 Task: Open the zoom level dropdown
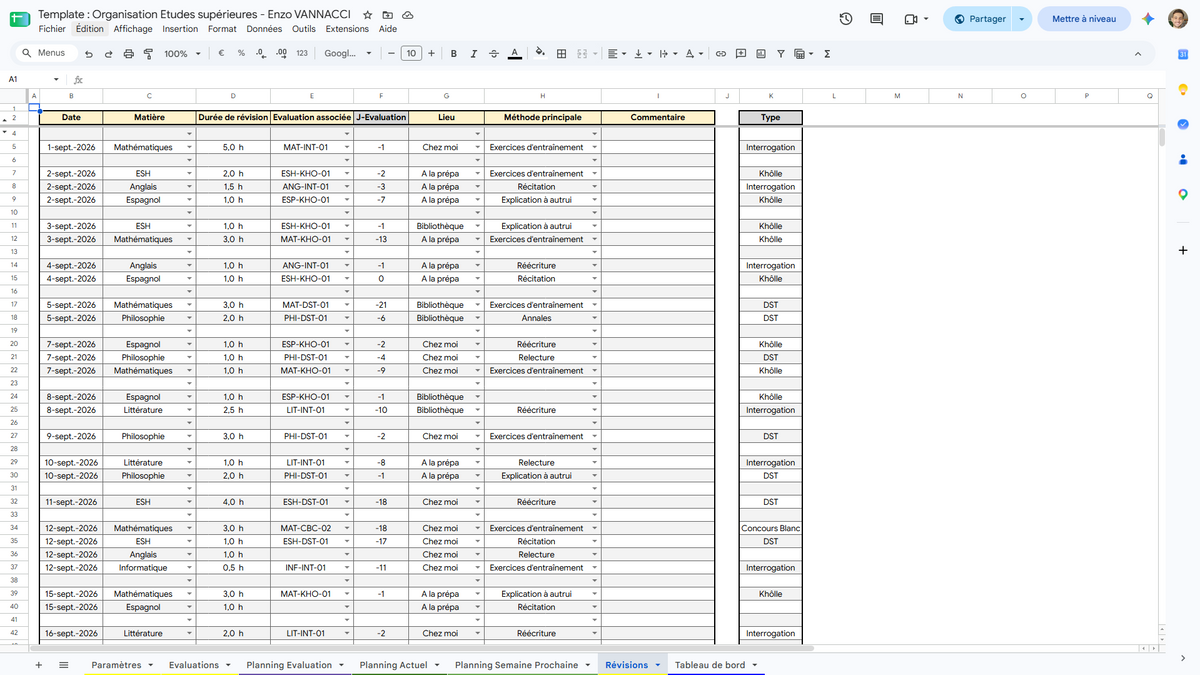click(x=181, y=54)
